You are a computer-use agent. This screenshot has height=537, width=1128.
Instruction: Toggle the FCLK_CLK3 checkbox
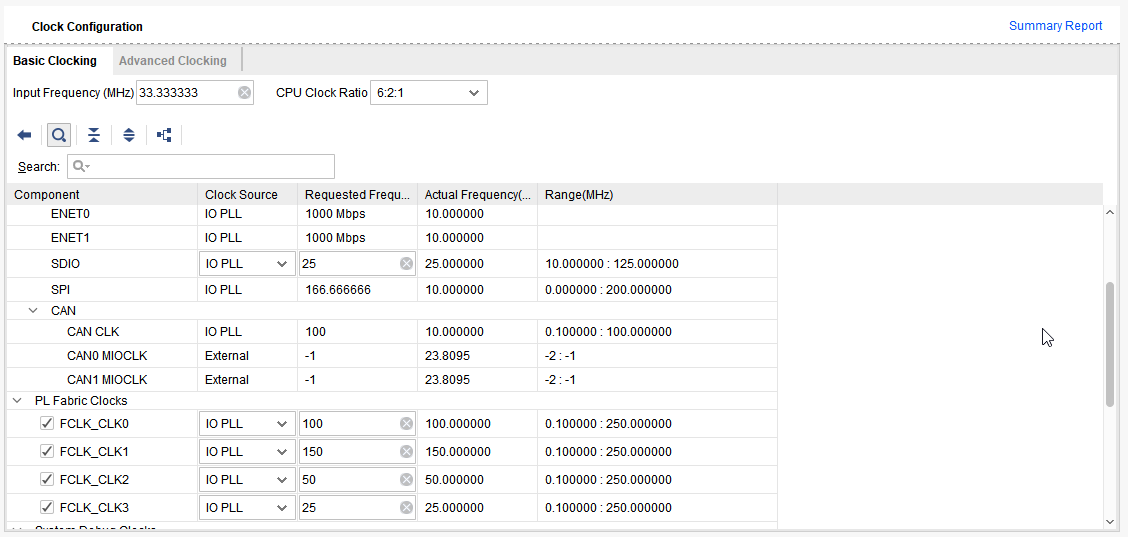(x=47, y=508)
